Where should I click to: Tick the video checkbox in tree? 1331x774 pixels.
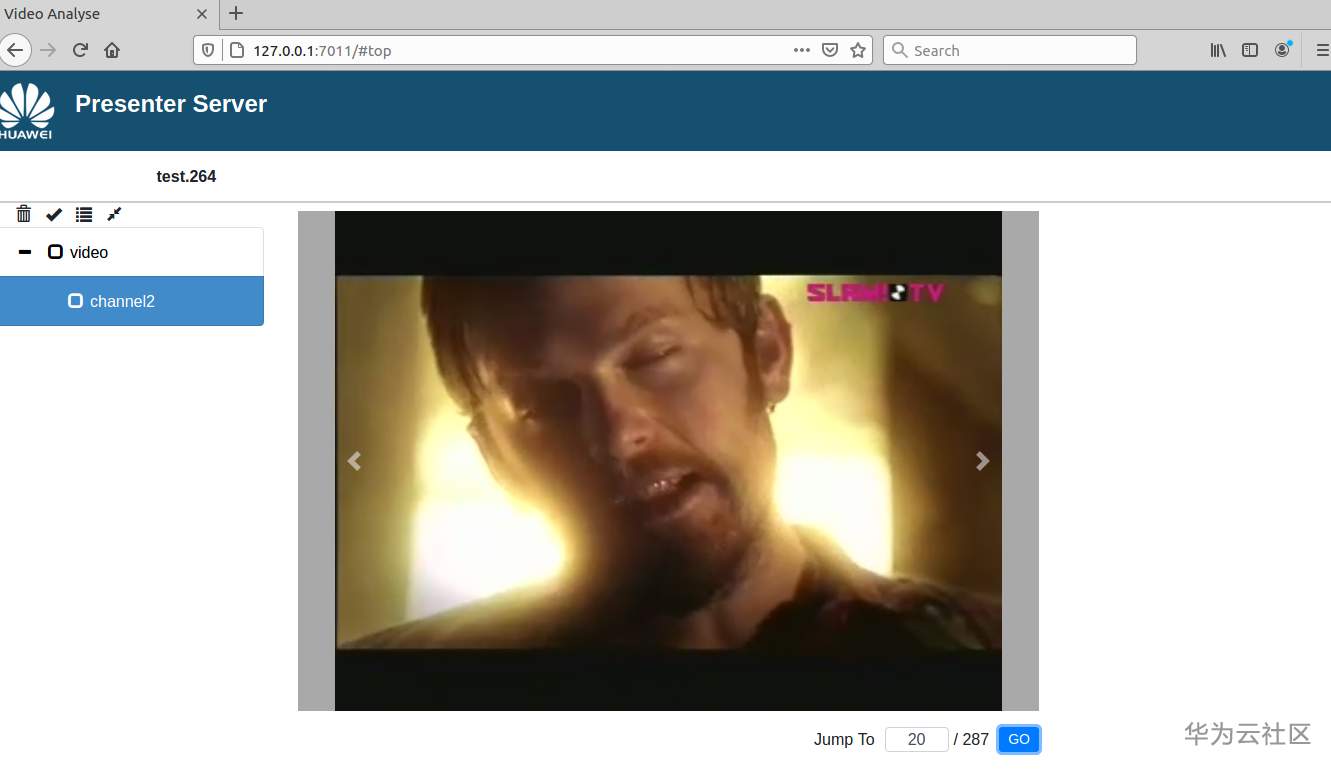56,252
